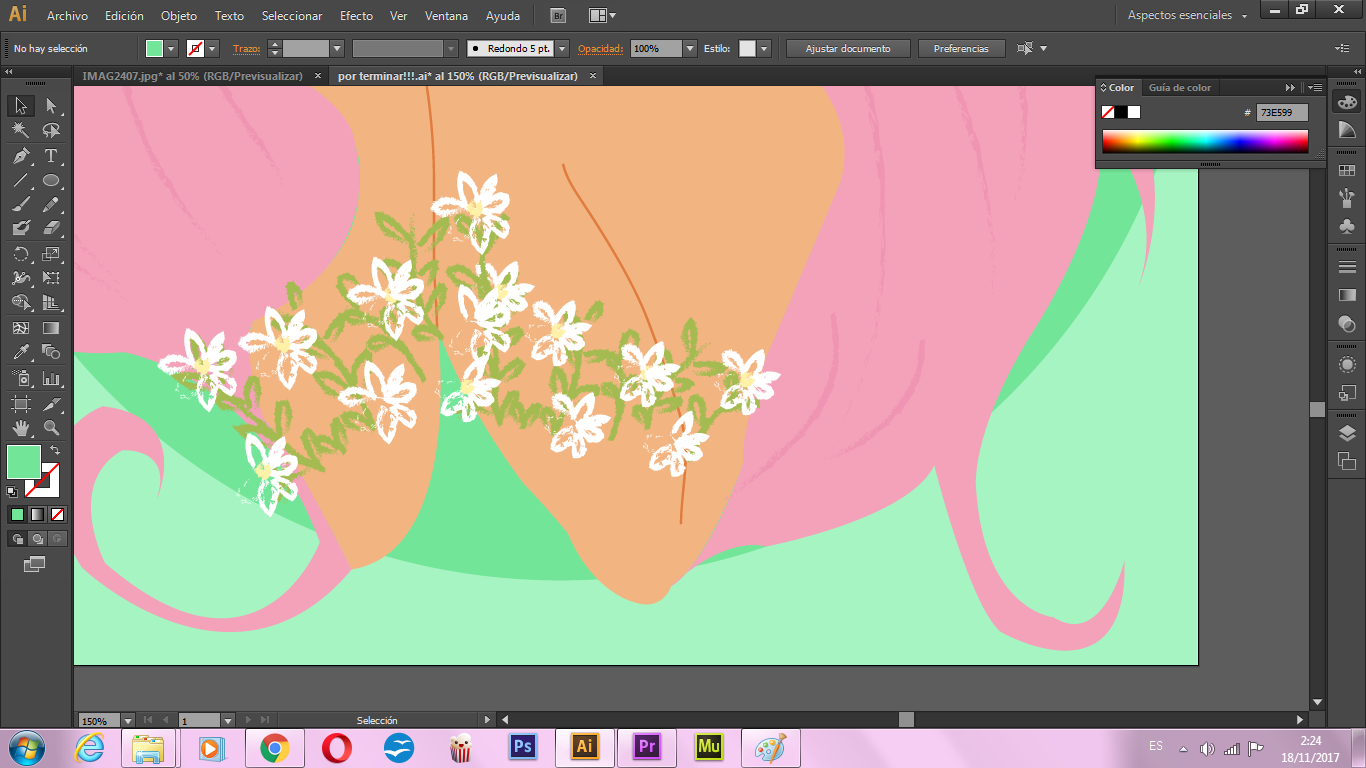Select the Line Segment tool

pos(21,180)
